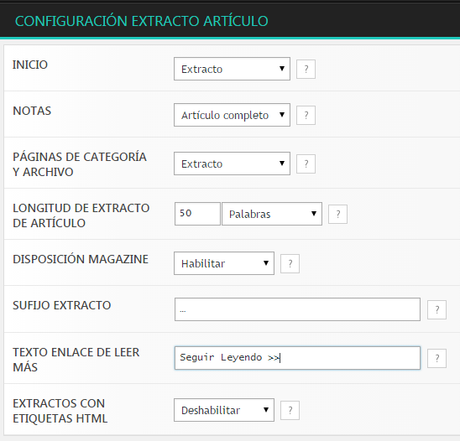Click the help icon beside Disposición Magazine
Screen dimensions: 460x441
(x=290, y=264)
